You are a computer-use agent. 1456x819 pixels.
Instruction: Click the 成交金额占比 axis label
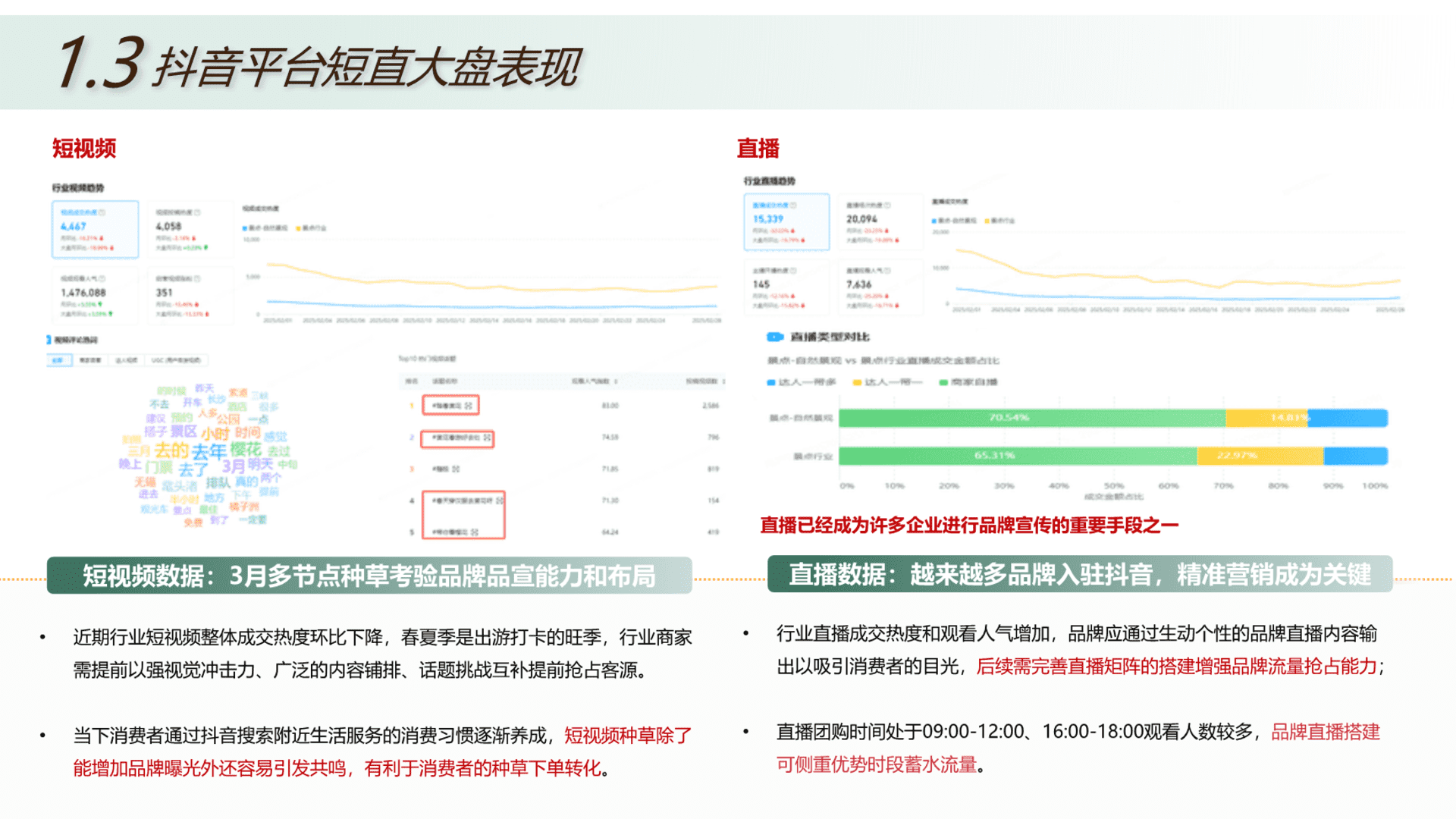[x=1113, y=497]
